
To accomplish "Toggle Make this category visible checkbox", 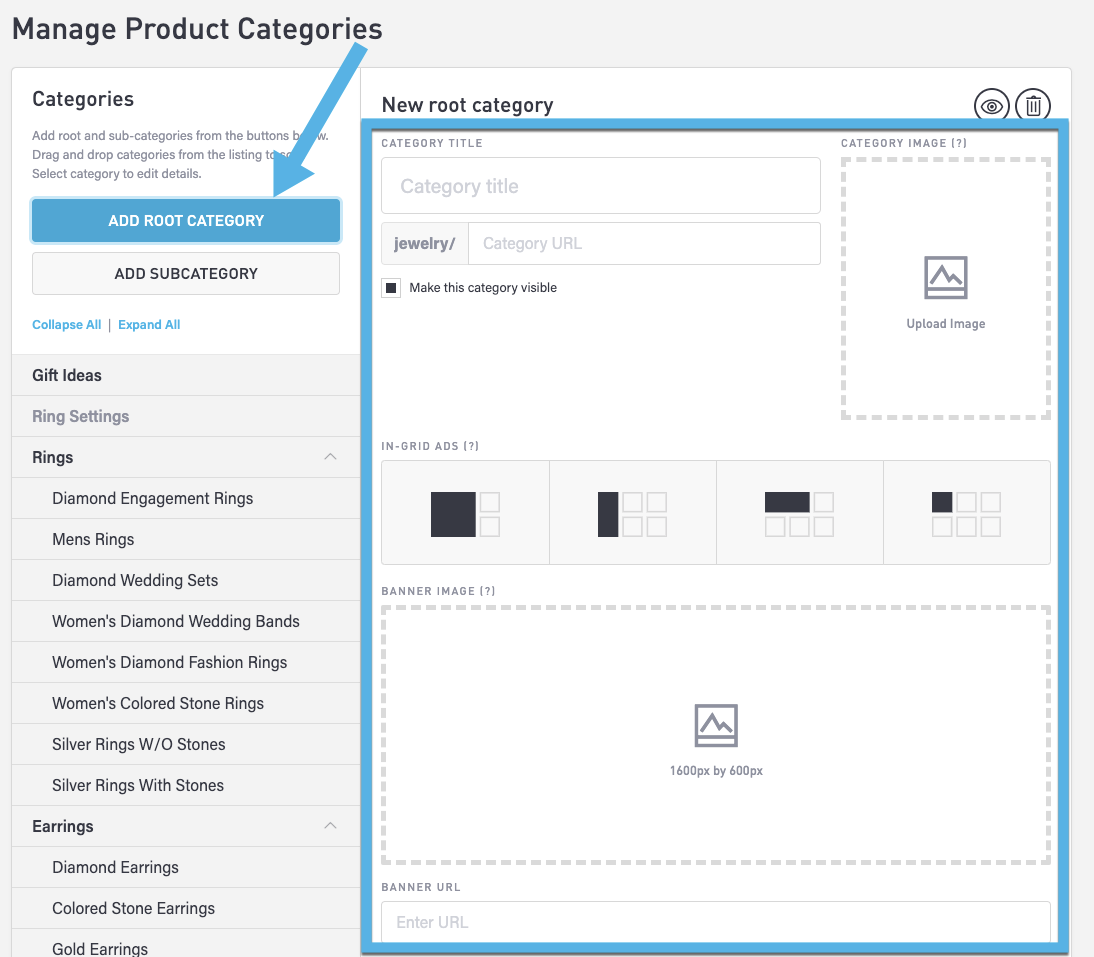I will (x=391, y=288).
